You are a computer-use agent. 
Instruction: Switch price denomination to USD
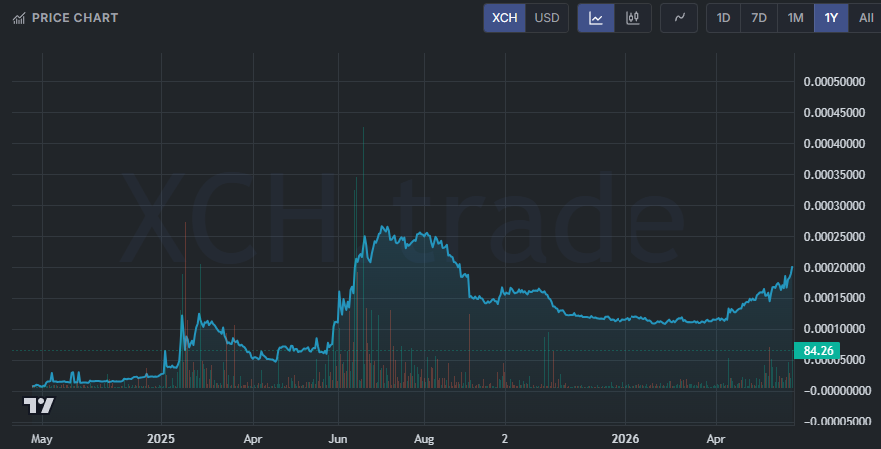(547, 18)
